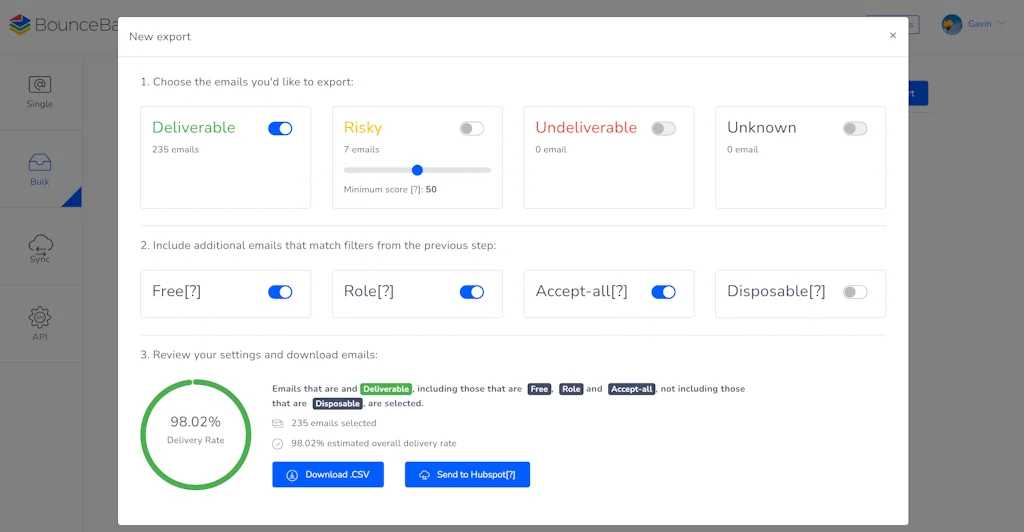The height and width of the screenshot is (532, 1024).
Task: Close the New export dialog
Action: (x=893, y=36)
